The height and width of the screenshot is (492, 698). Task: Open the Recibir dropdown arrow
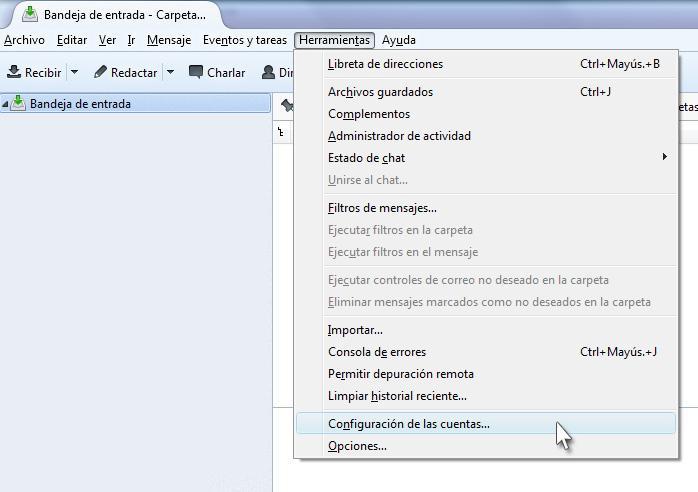click(x=74, y=72)
